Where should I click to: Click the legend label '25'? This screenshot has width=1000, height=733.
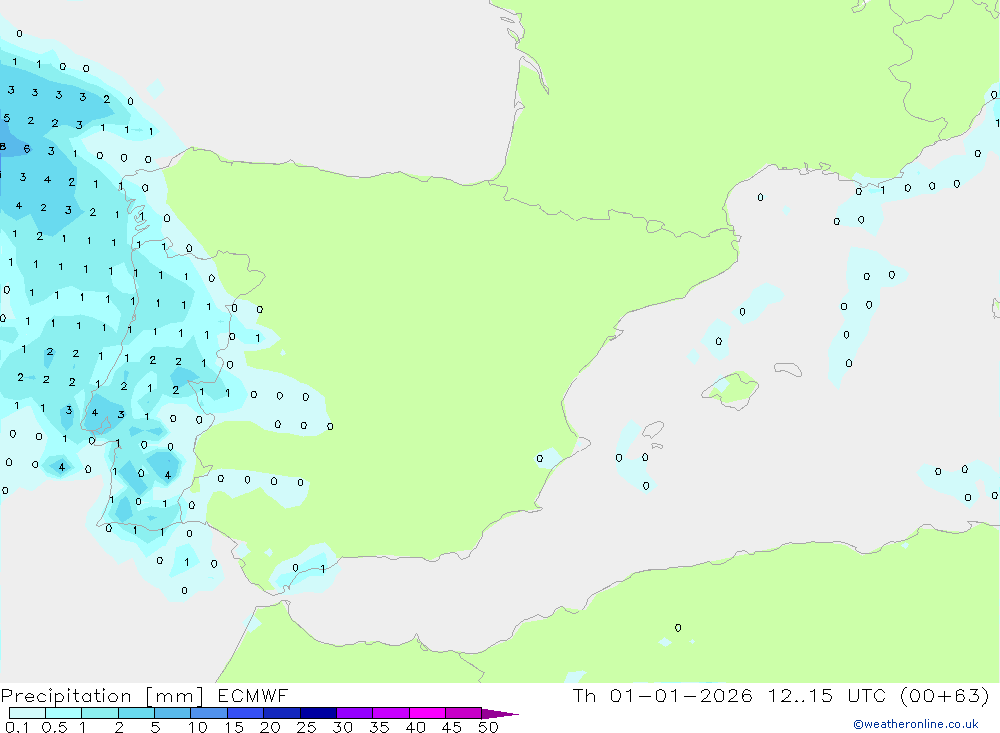click(x=307, y=727)
